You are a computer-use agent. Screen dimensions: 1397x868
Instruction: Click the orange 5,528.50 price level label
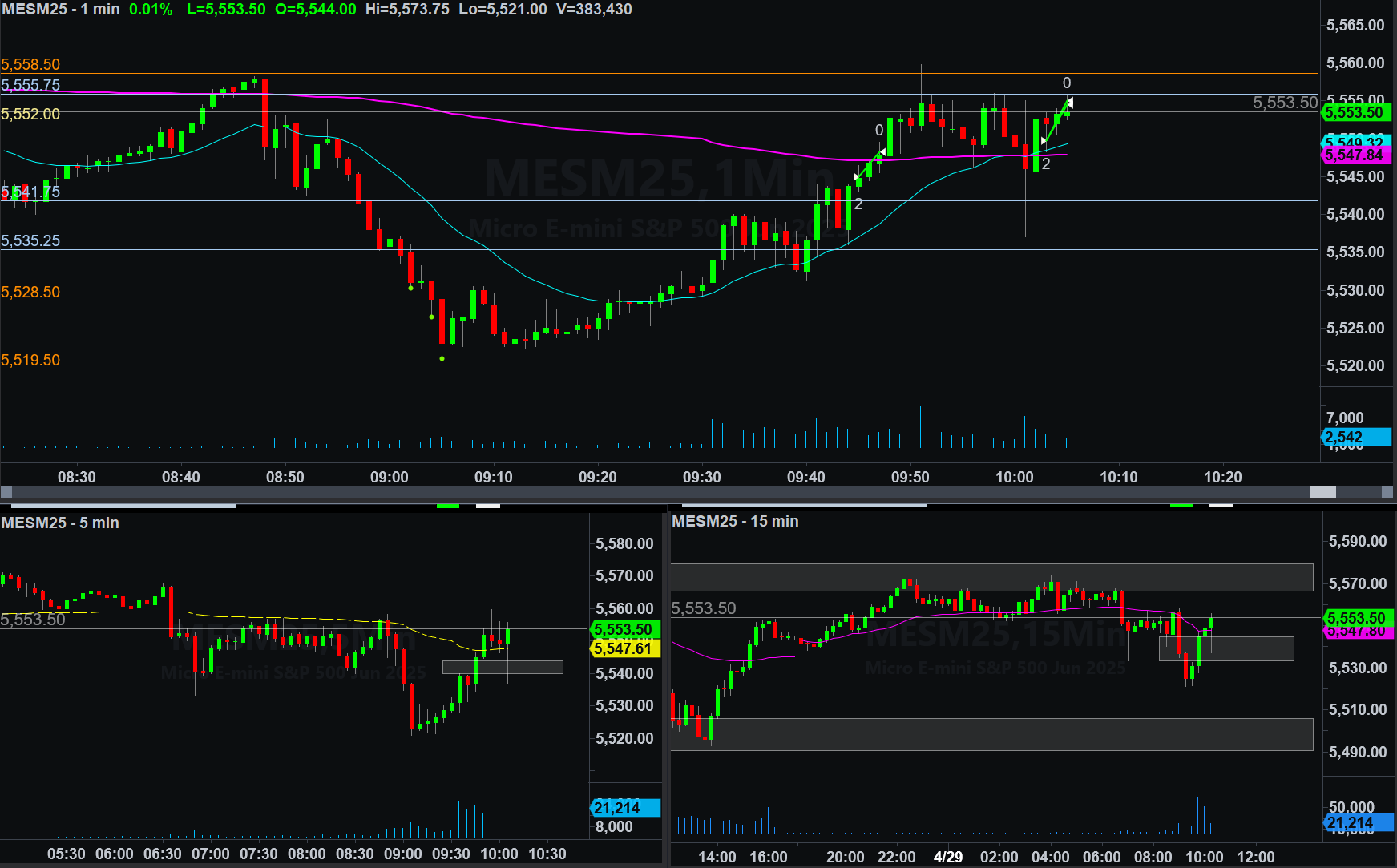pos(30,292)
